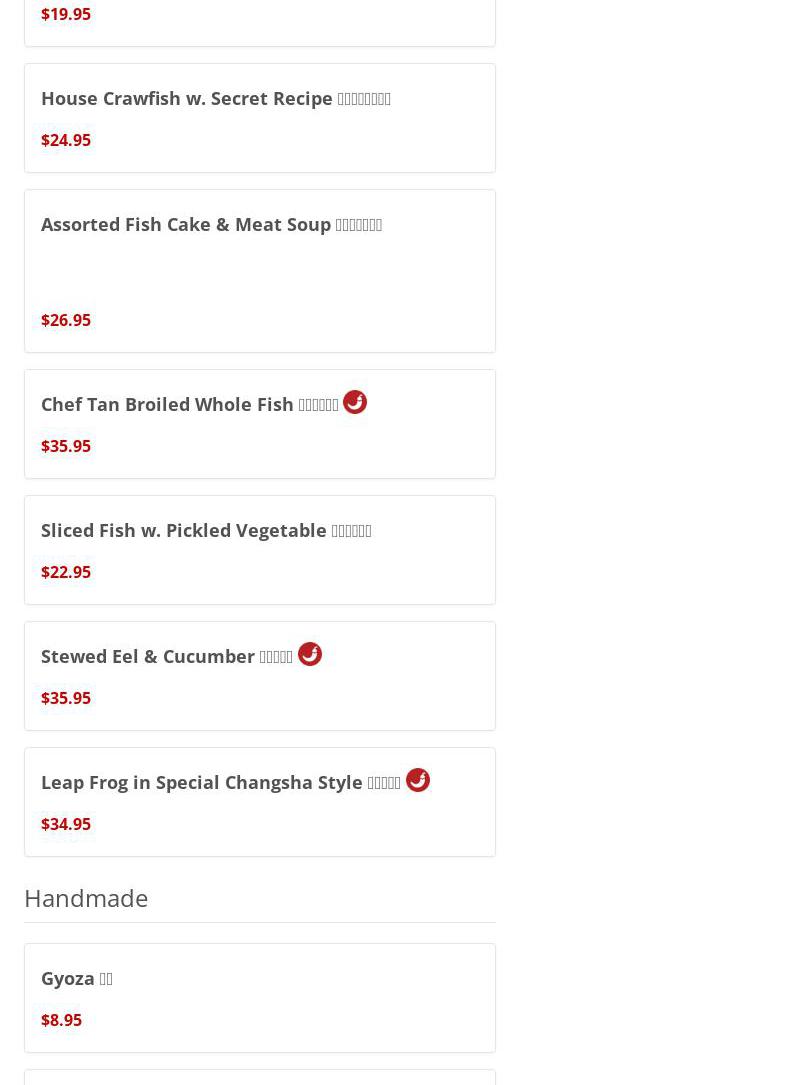Click the Handmade section heading
This screenshot has width=785, height=1085.
tap(86, 898)
